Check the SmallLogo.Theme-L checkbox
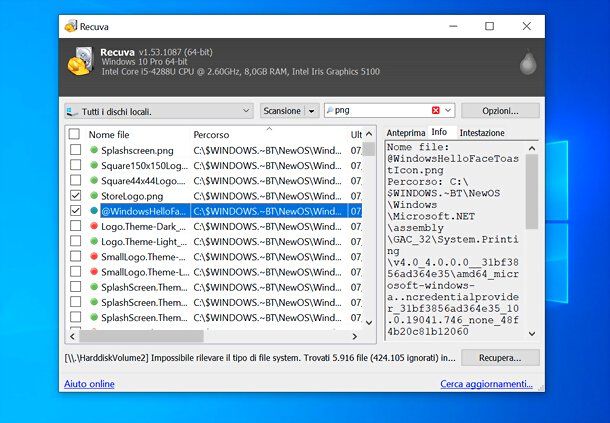This screenshot has width=610, height=423. point(75,271)
